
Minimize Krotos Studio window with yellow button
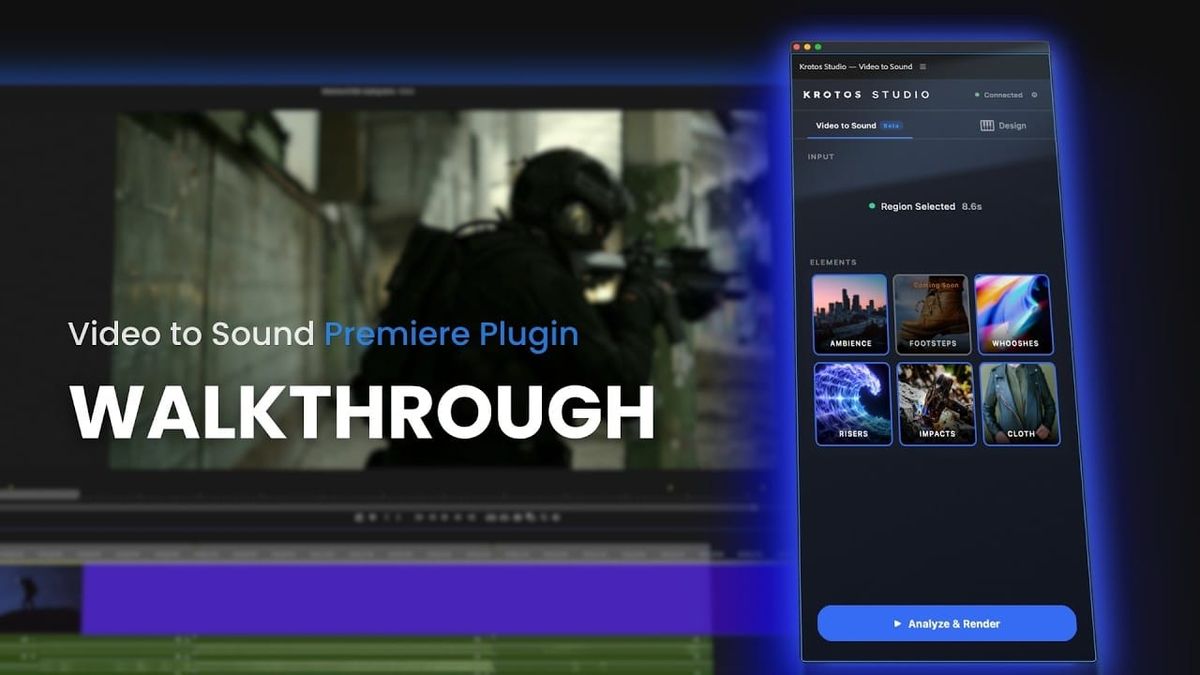[808, 47]
